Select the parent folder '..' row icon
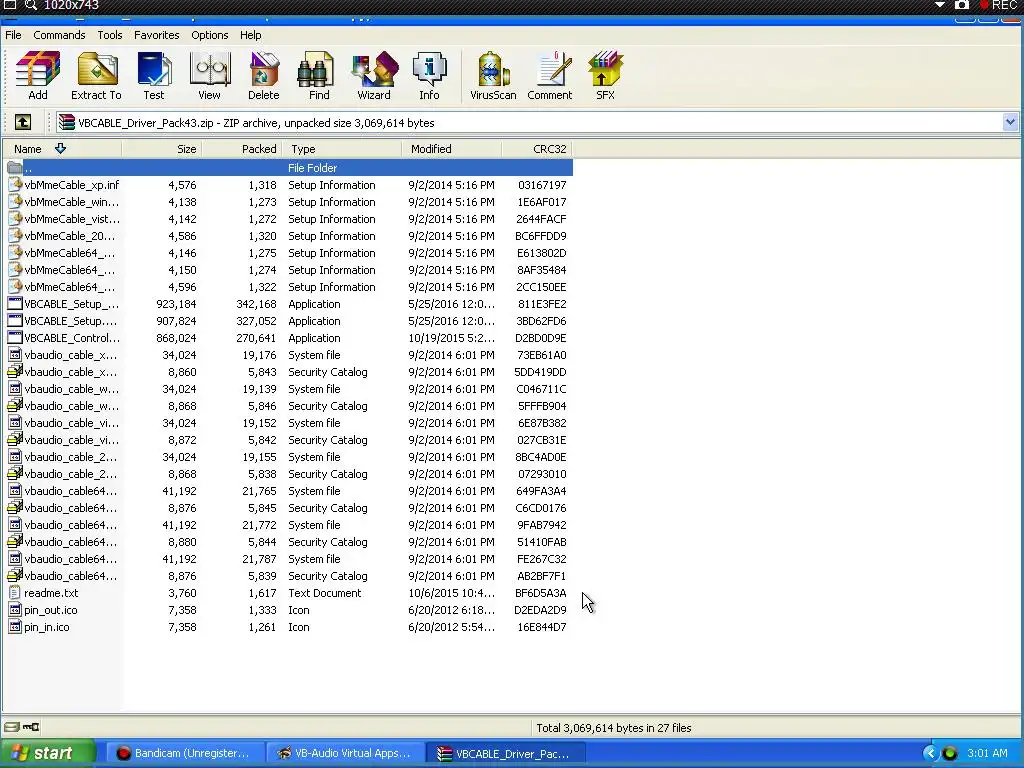Image resolution: width=1024 pixels, height=768 pixels. click(x=14, y=168)
